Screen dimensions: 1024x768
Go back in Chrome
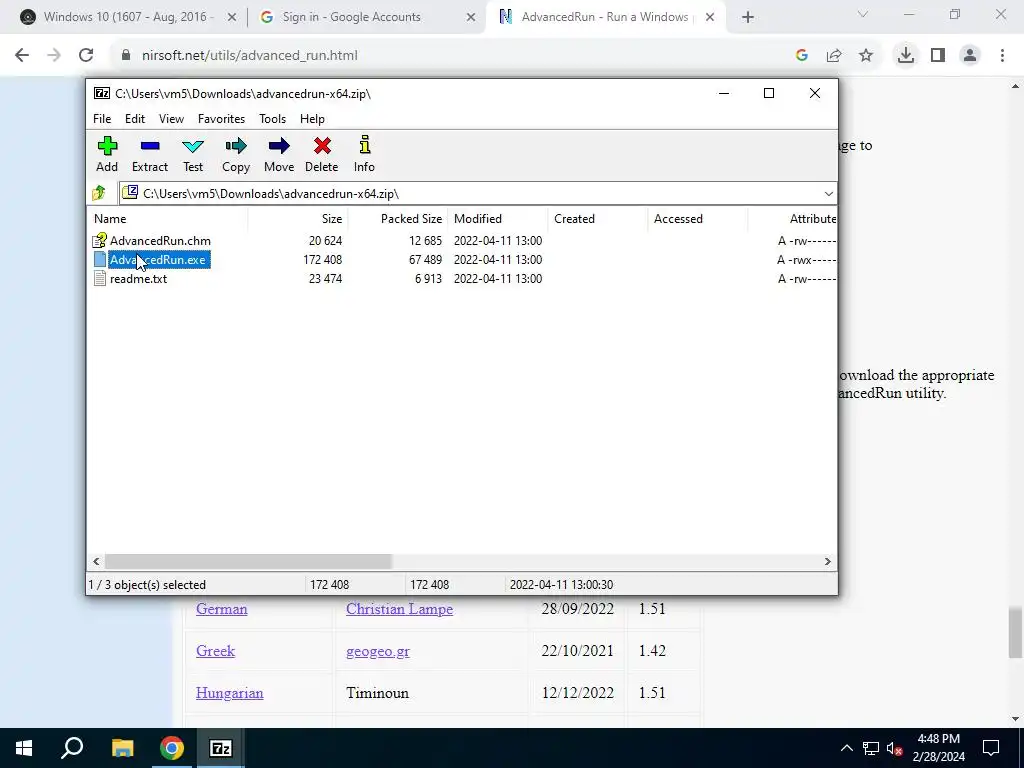pos(22,56)
